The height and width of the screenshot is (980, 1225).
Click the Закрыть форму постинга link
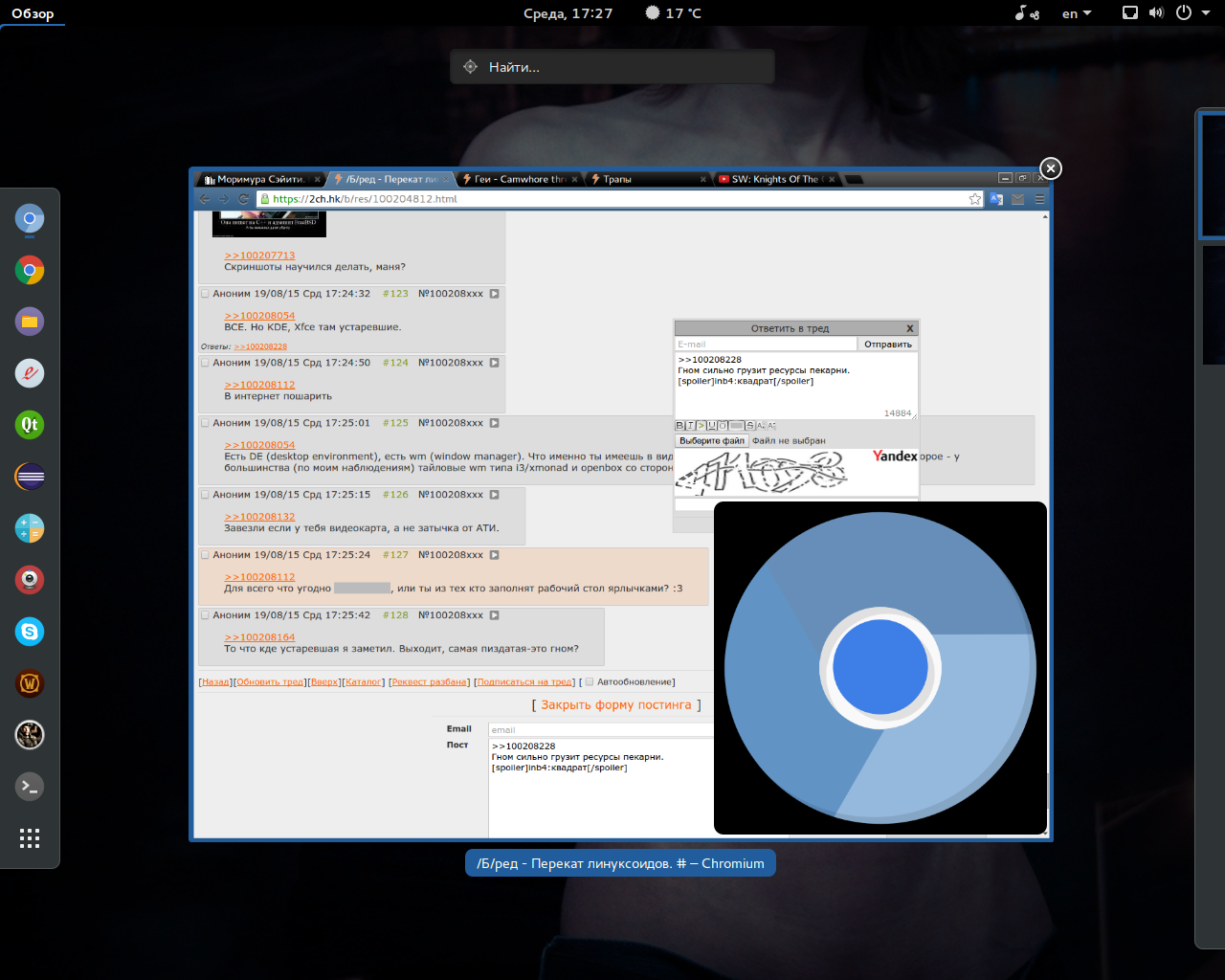click(616, 705)
